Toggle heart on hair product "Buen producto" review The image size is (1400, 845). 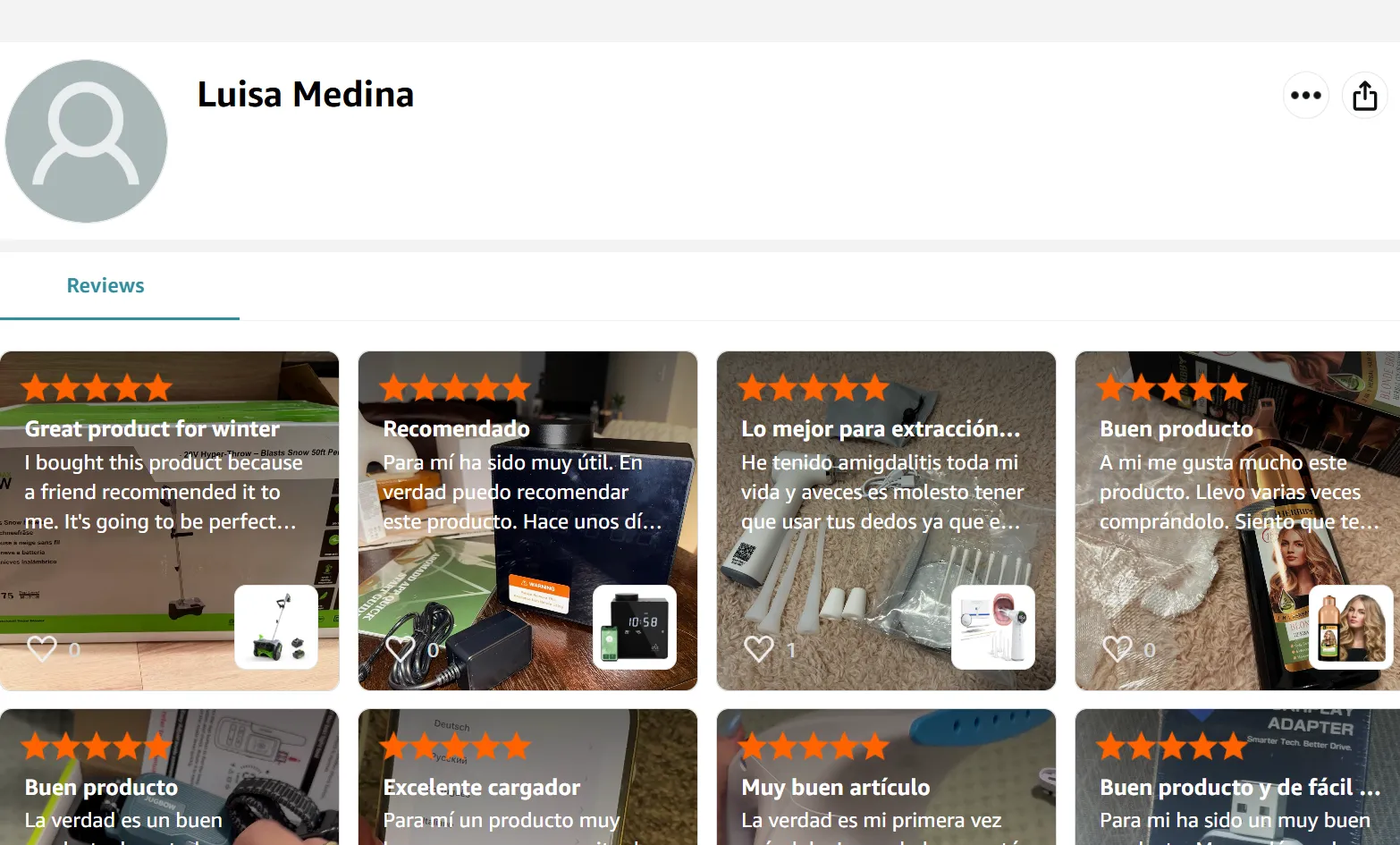pyautogui.click(x=1117, y=649)
